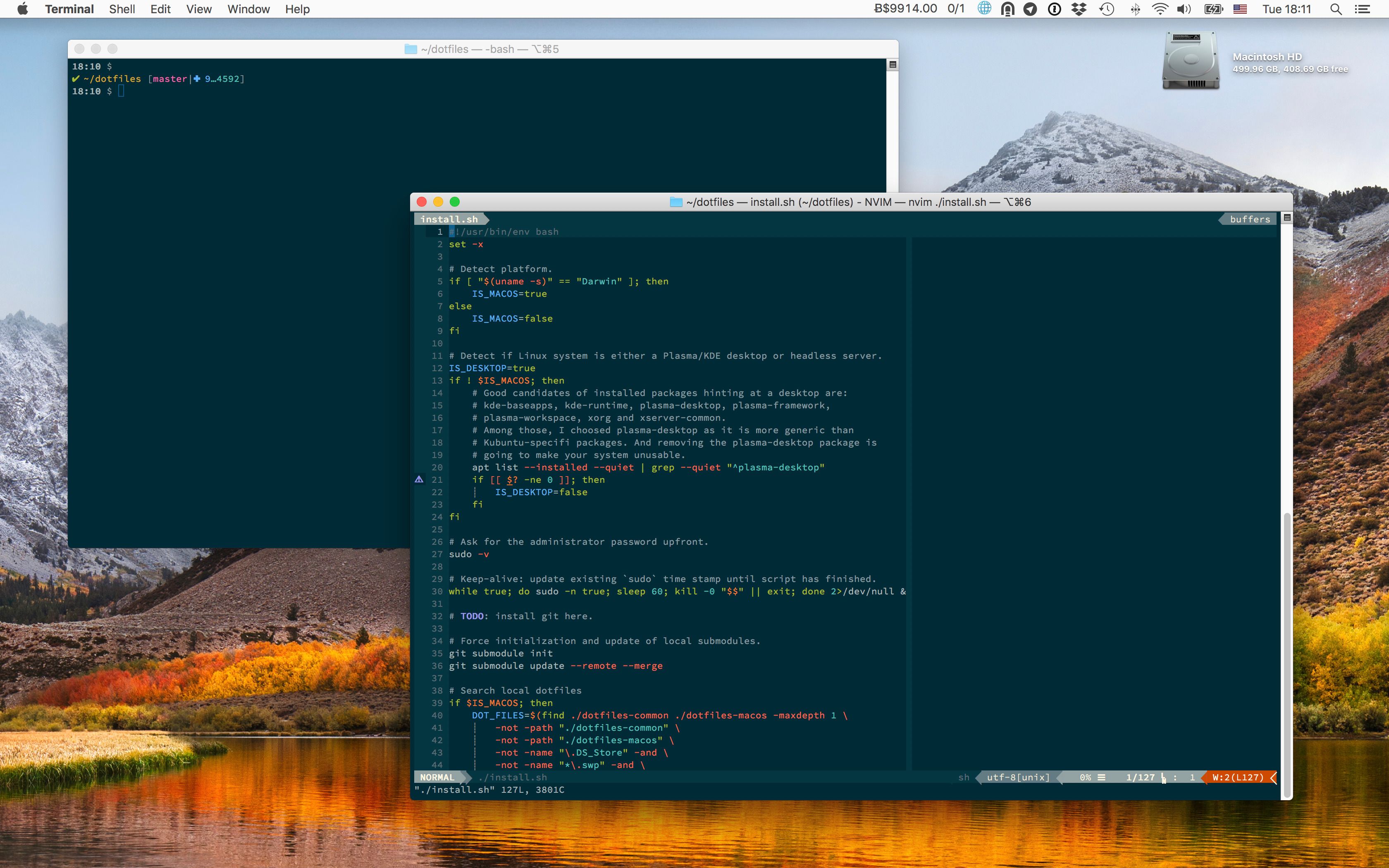Click 'IS_MACOS=true' on line 6
The height and width of the screenshot is (868, 1389).
(509, 293)
